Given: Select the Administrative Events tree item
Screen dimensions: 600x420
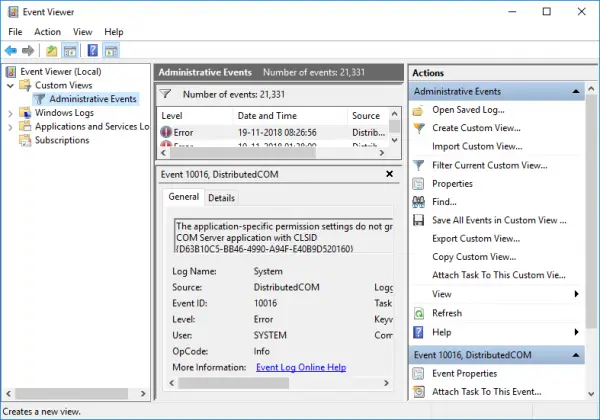Looking at the screenshot, I should [x=93, y=99].
